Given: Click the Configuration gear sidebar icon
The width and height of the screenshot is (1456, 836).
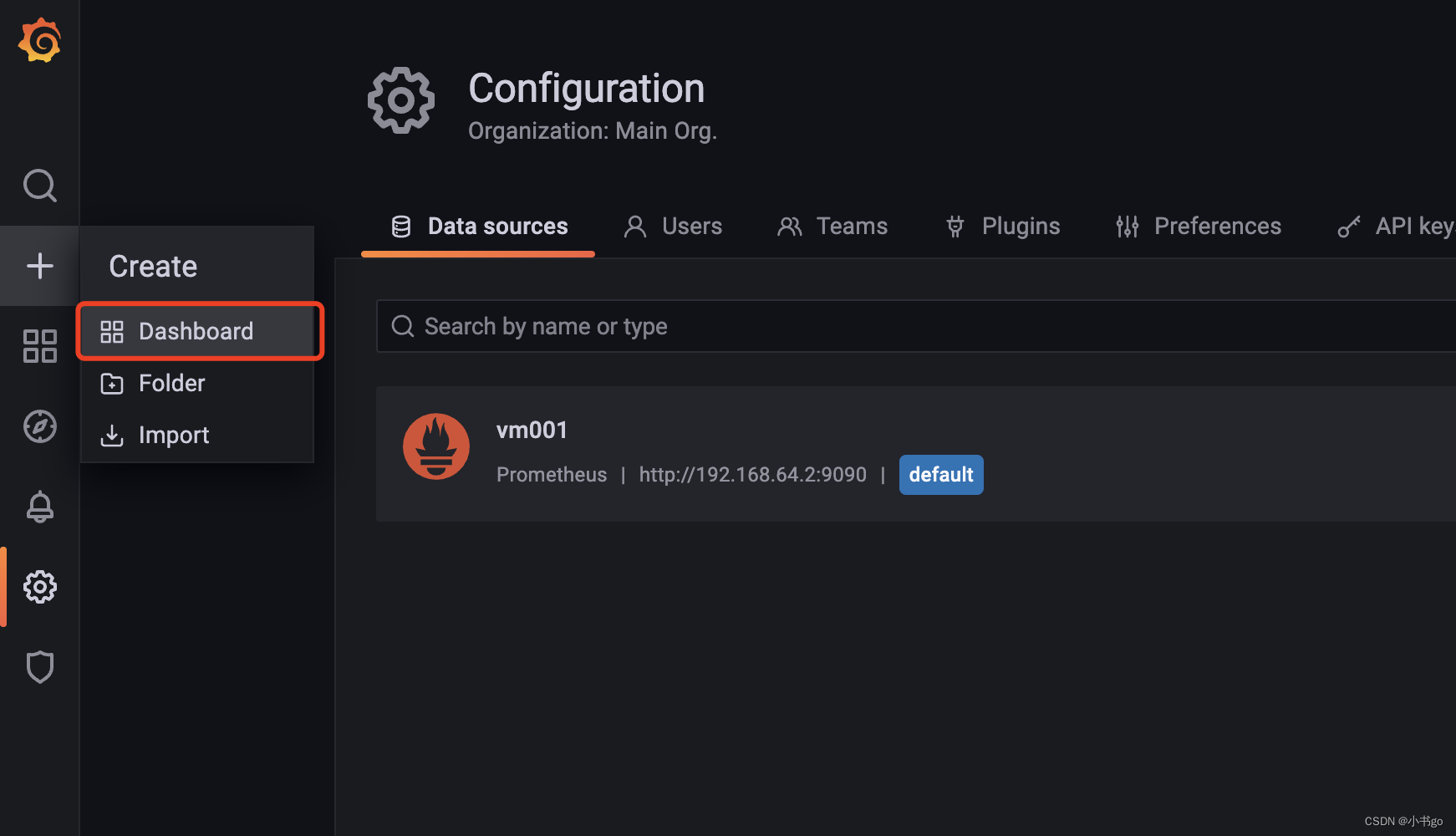Looking at the screenshot, I should pyautogui.click(x=39, y=587).
